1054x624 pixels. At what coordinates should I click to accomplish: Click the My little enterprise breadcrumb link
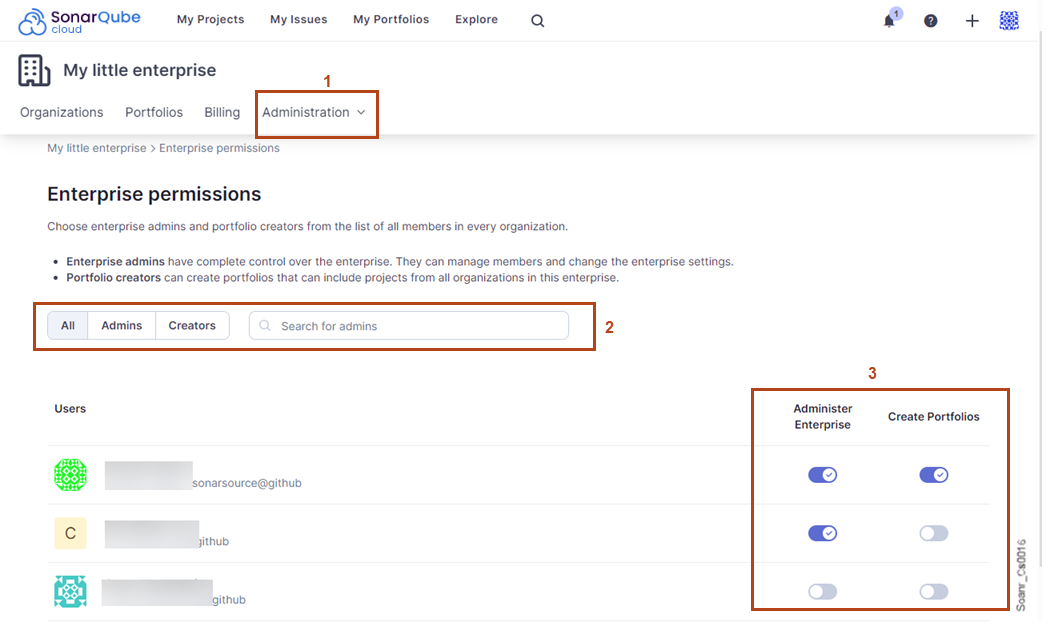coord(96,147)
